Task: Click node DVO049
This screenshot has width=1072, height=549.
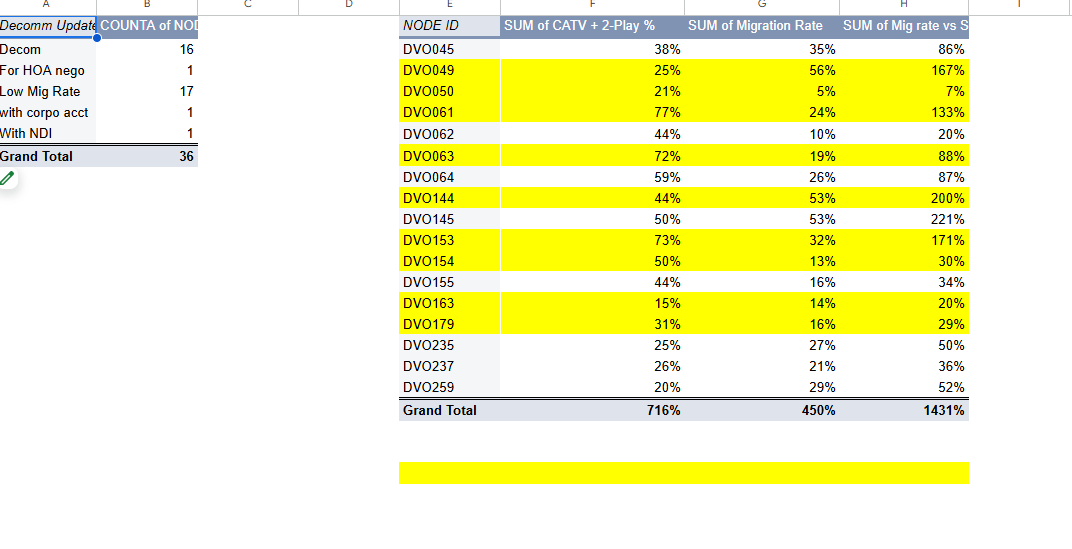Action: click(429, 70)
